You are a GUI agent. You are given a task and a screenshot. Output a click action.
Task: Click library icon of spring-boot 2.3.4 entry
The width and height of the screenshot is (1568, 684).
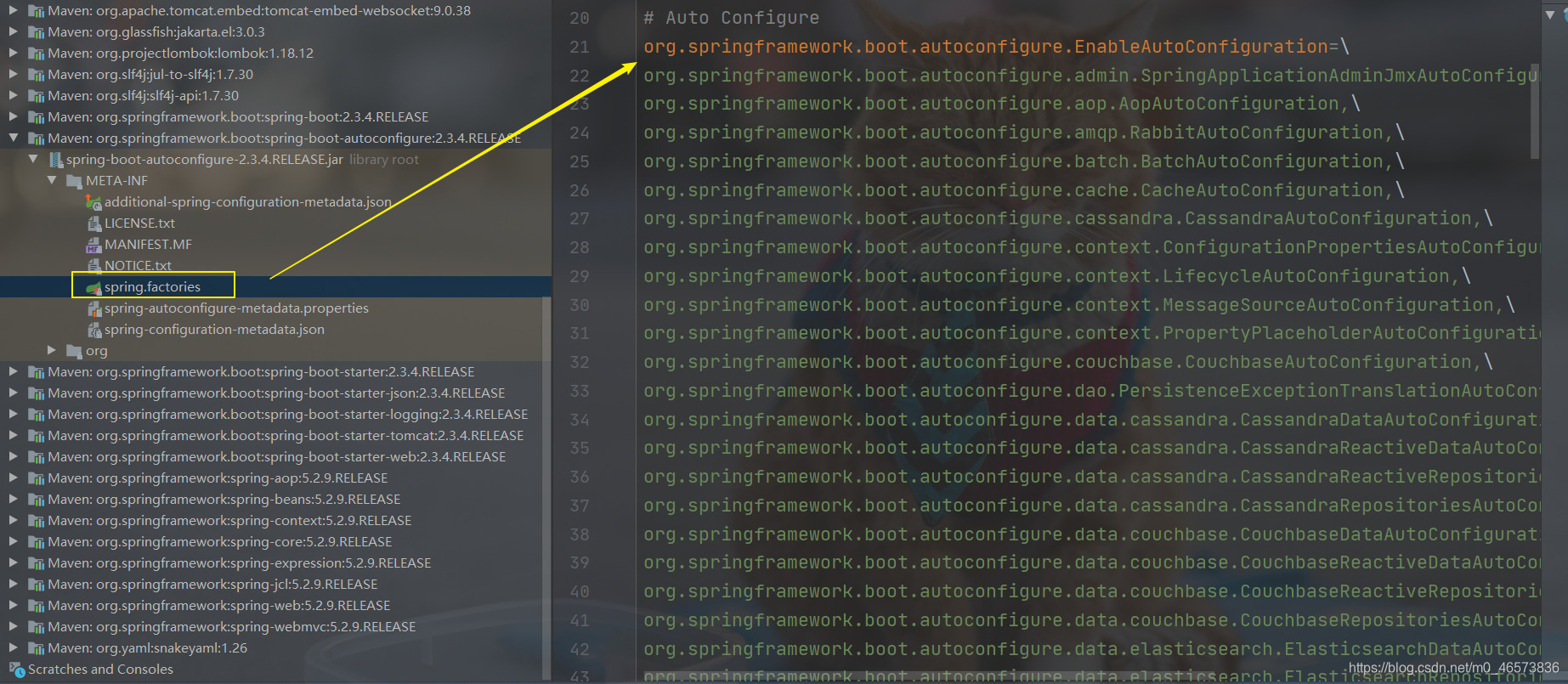(37, 117)
